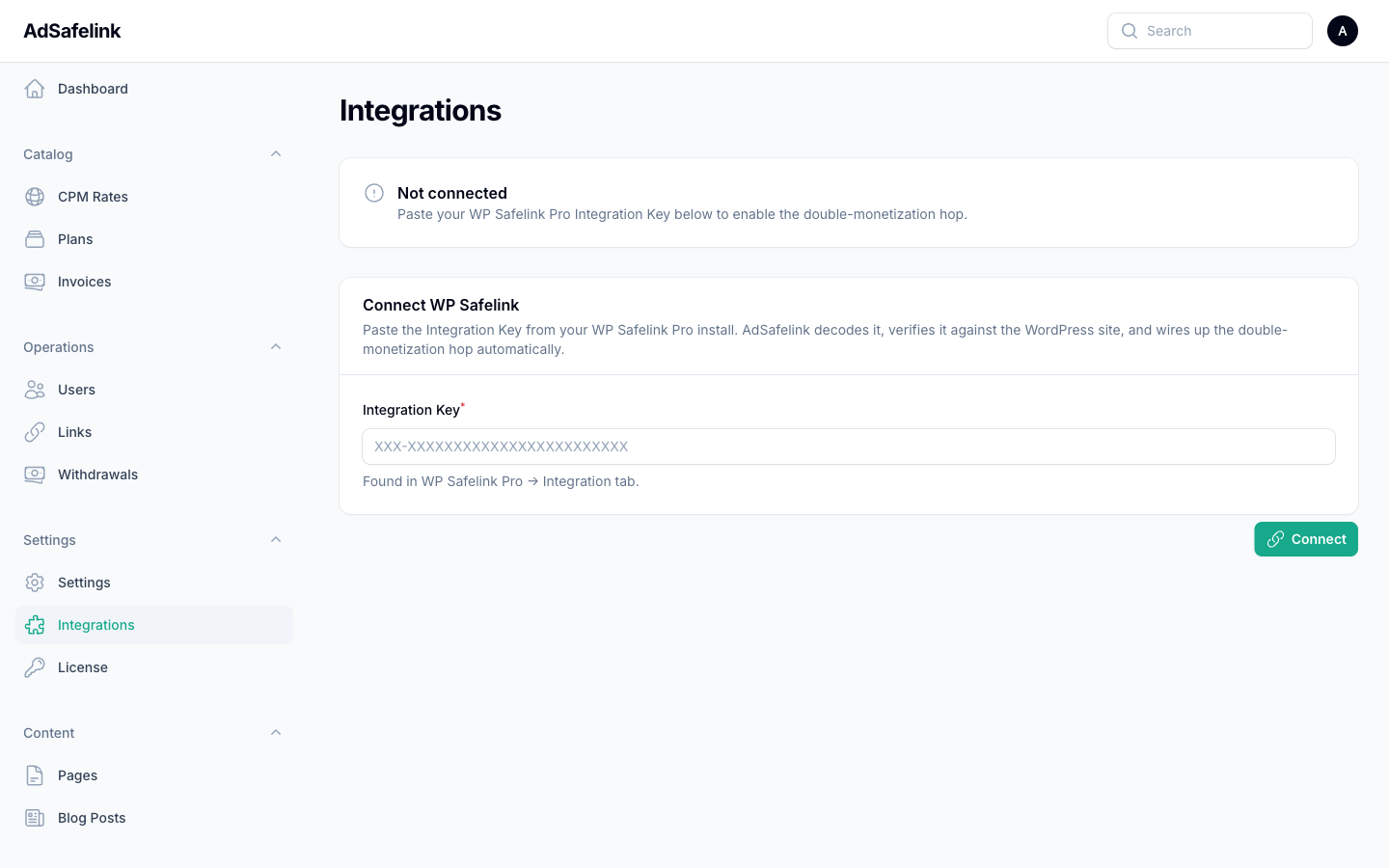Click the link icon inside Connect button
This screenshot has height=868, width=1389.
click(1275, 539)
